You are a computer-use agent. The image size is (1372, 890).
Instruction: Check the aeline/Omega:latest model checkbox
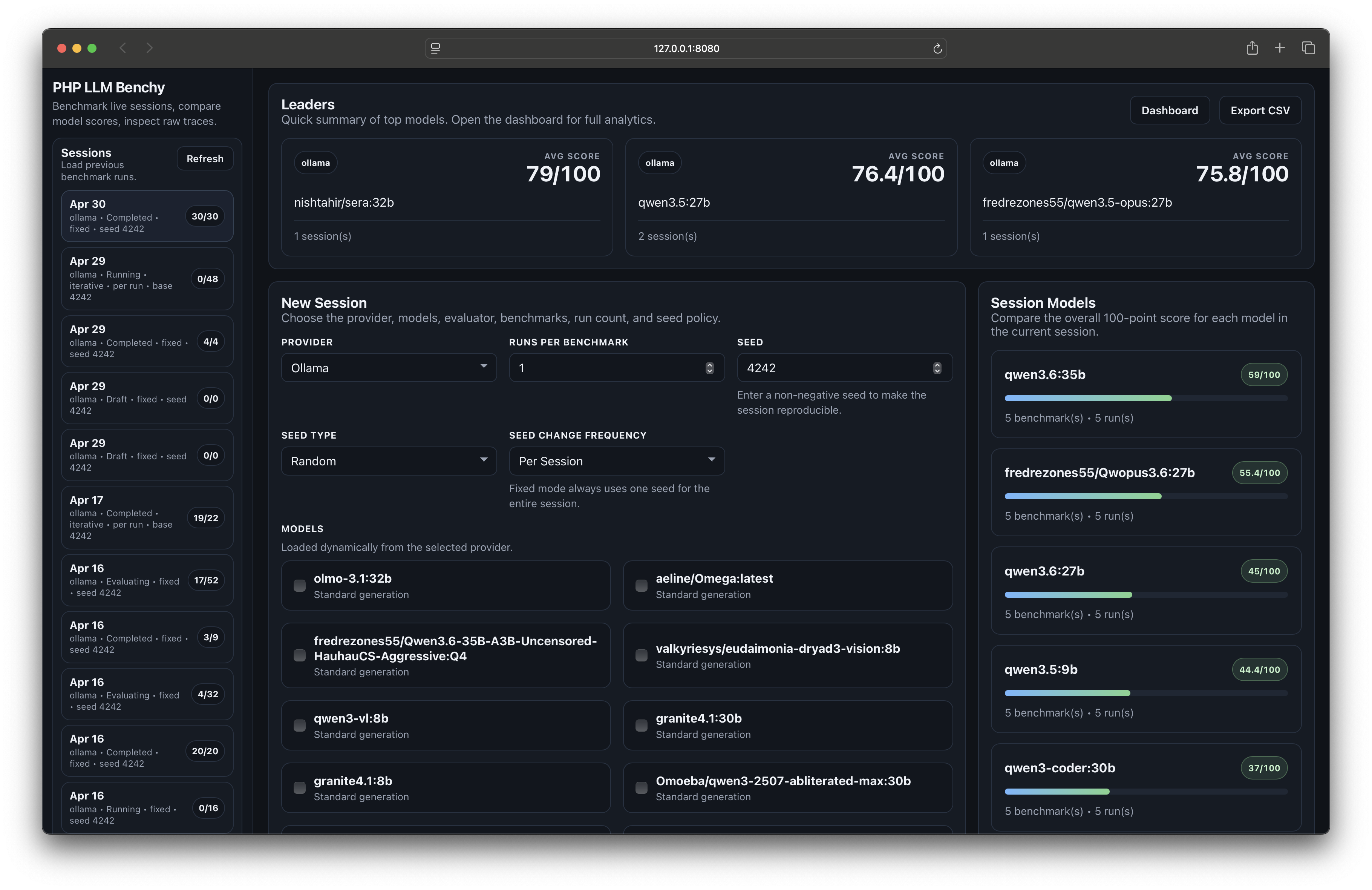click(642, 585)
